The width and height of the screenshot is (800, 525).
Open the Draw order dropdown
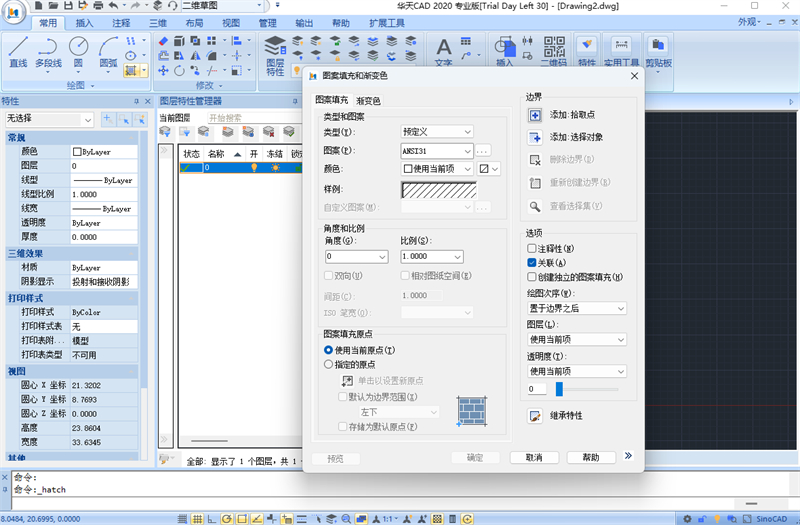[x=577, y=308]
